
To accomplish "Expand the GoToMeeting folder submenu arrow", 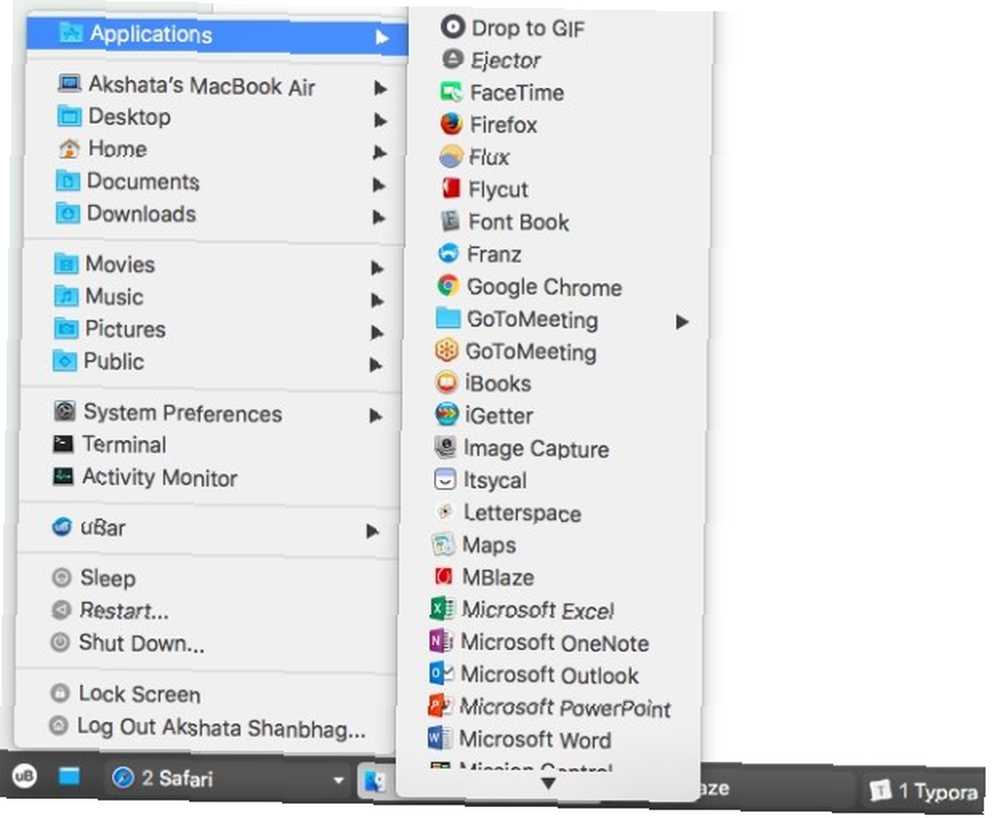I will pyautogui.click(x=682, y=322).
